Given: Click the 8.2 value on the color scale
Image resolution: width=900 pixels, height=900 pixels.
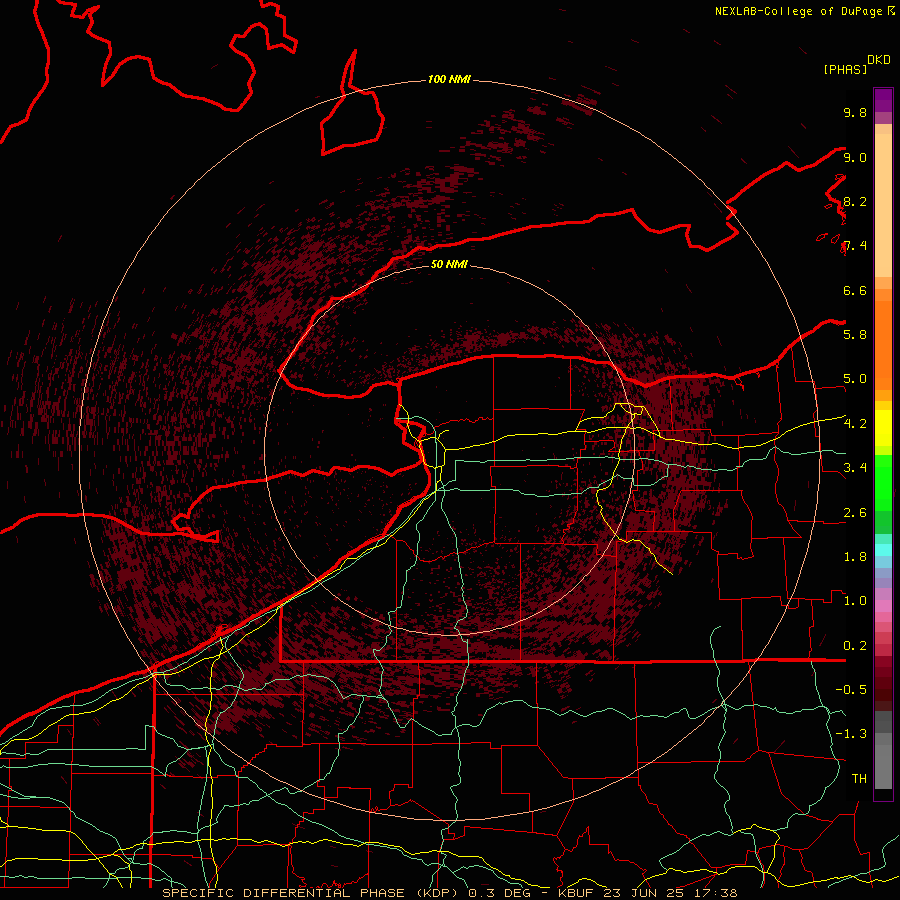Looking at the screenshot, I should [x=855, y=201].
